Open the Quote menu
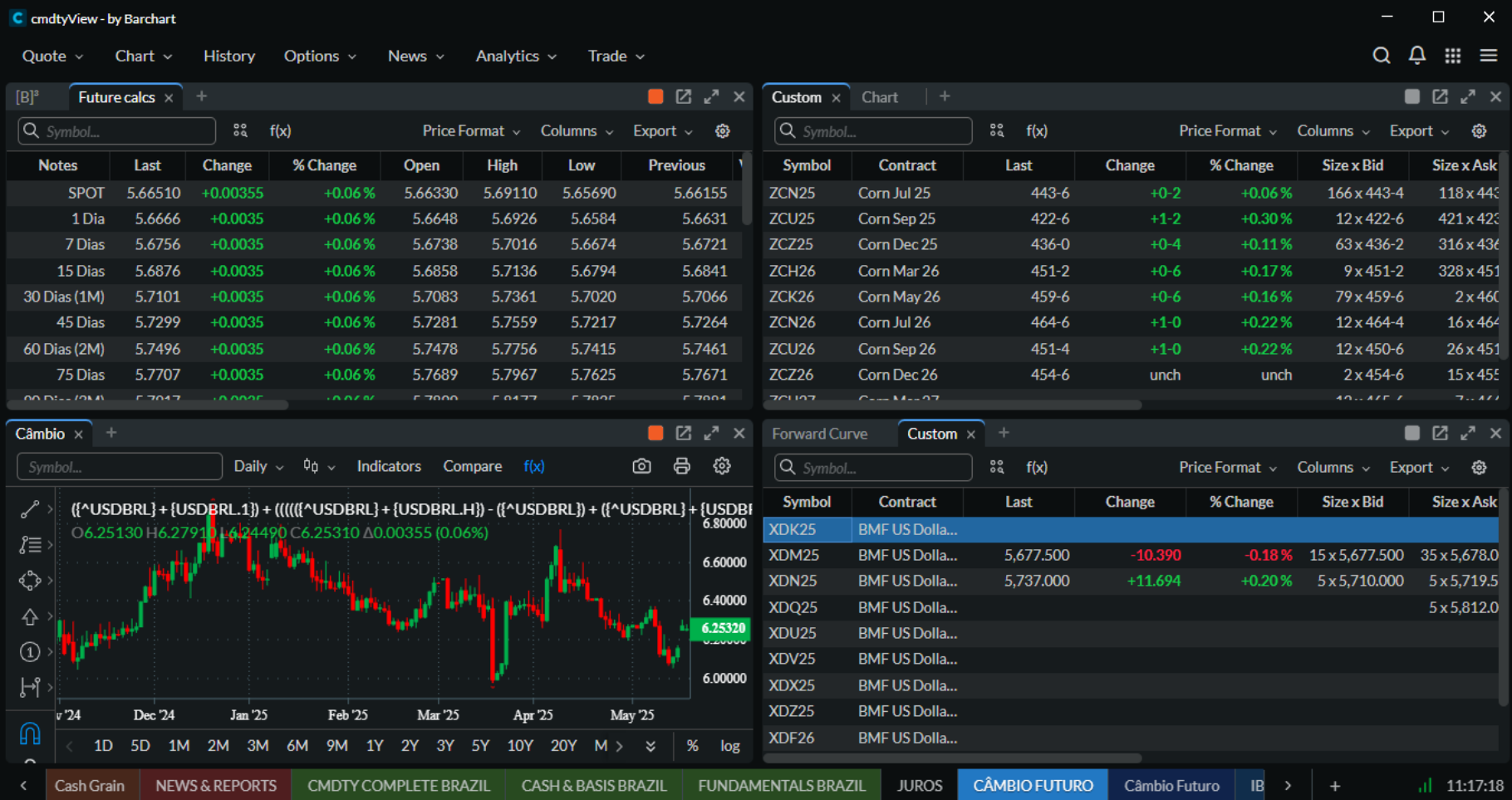1512x800 pixels. (x=52, y=56)
